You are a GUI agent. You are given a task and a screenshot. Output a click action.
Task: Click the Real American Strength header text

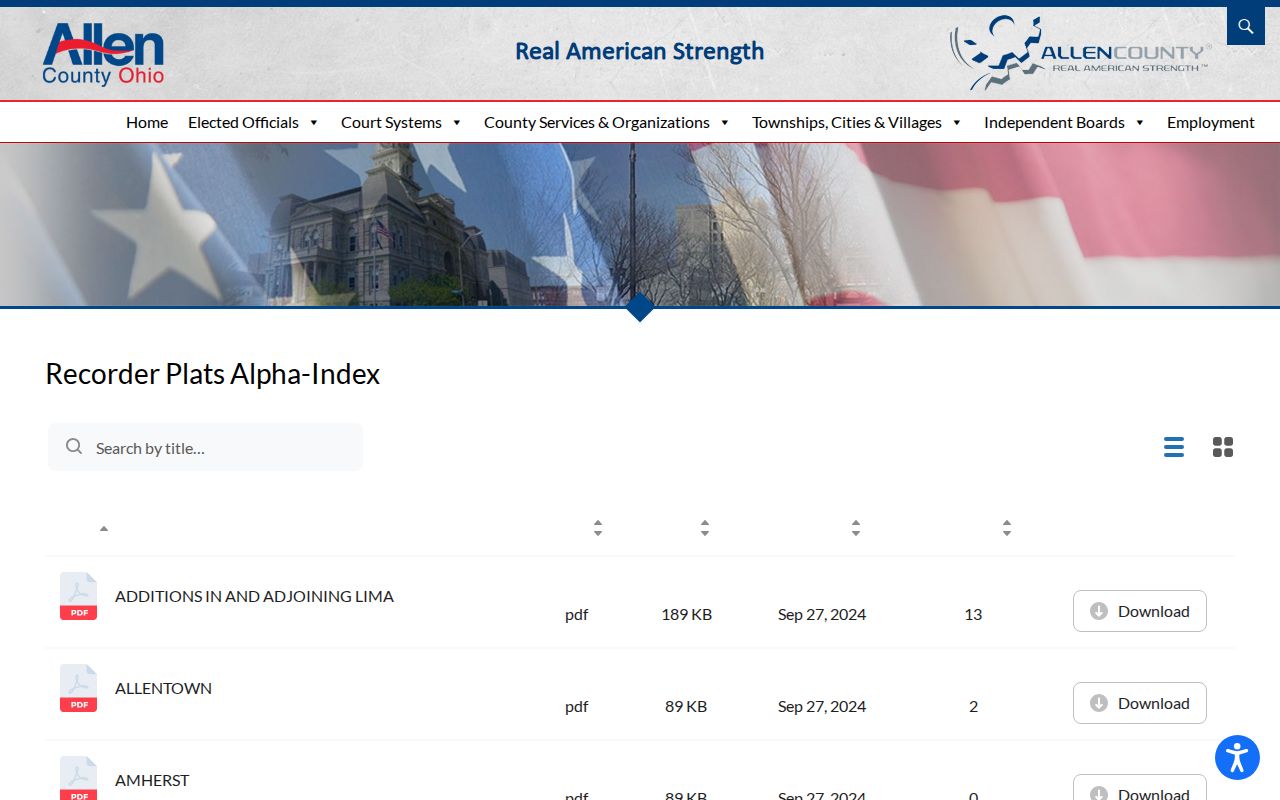(639, 52)
